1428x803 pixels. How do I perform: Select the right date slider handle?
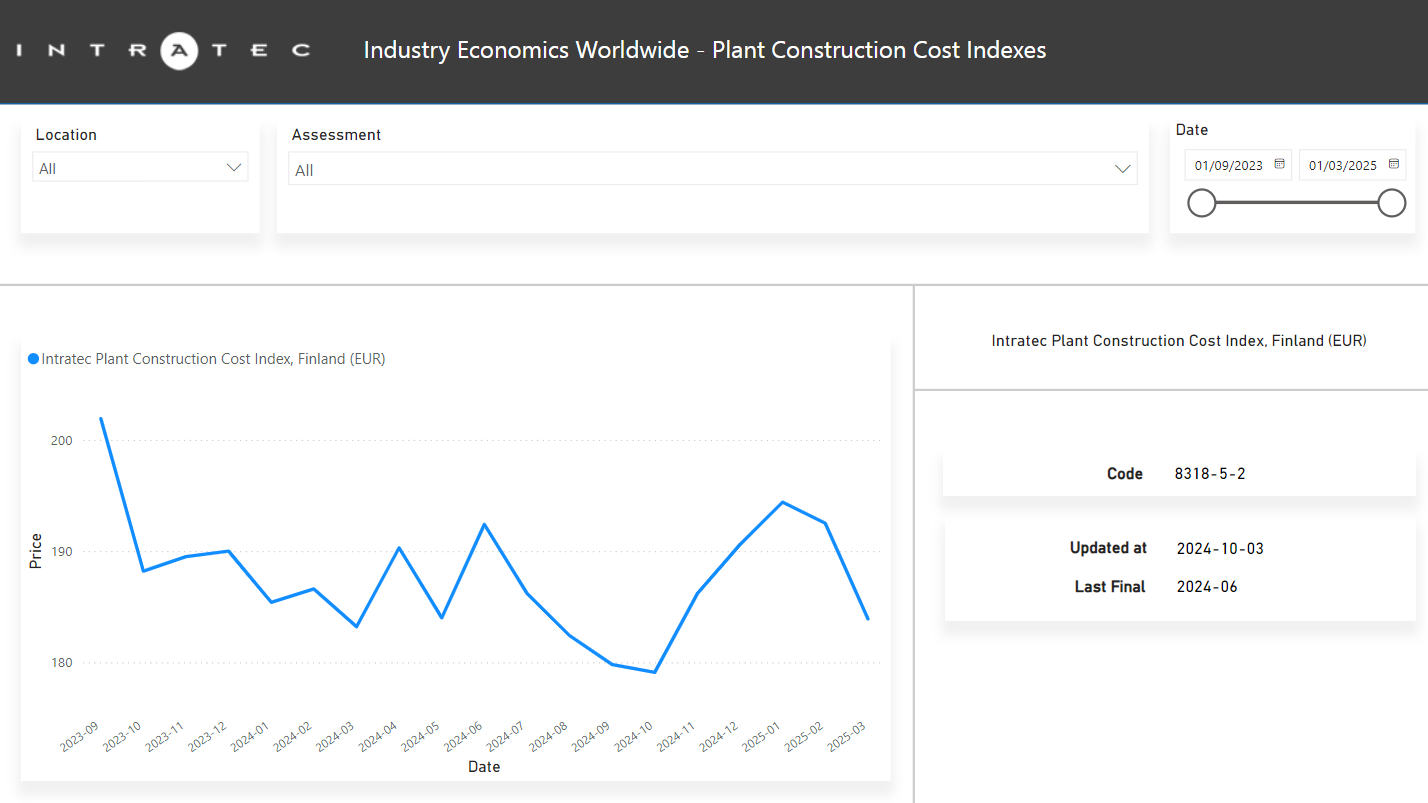tap(1391, 203)
